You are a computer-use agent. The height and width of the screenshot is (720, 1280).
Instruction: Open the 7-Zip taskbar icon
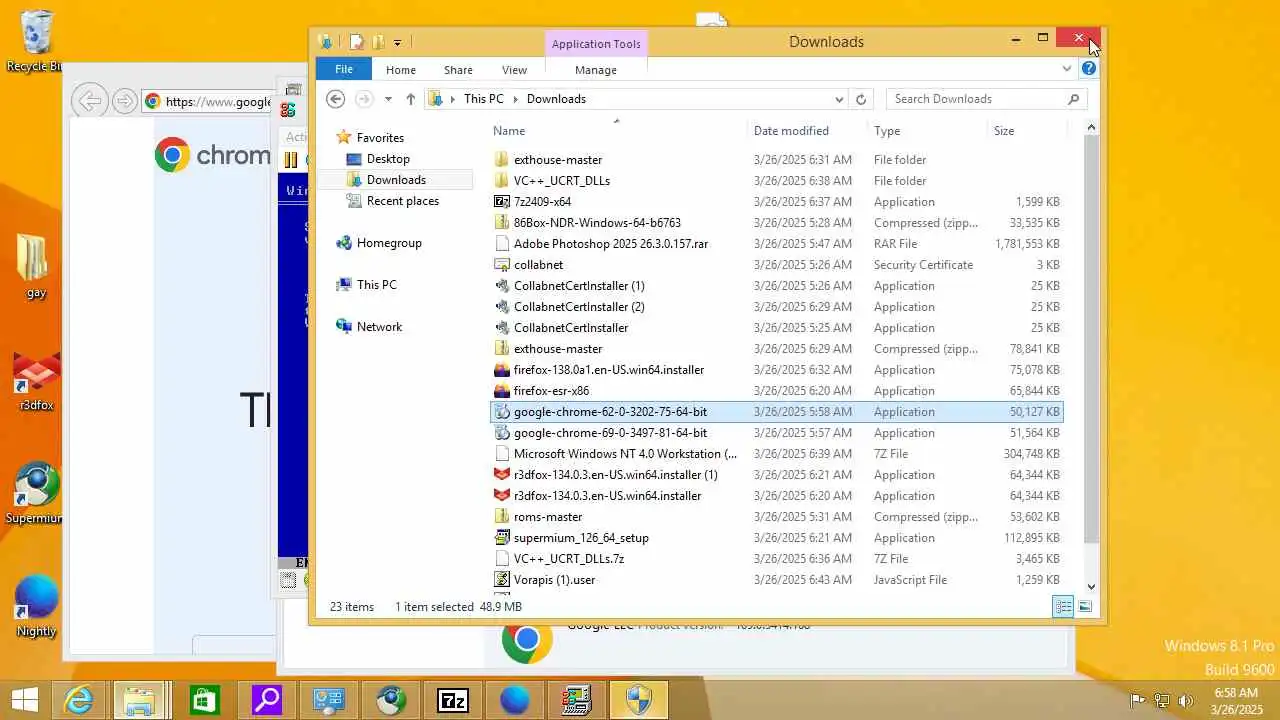click(x=453, y=700)
